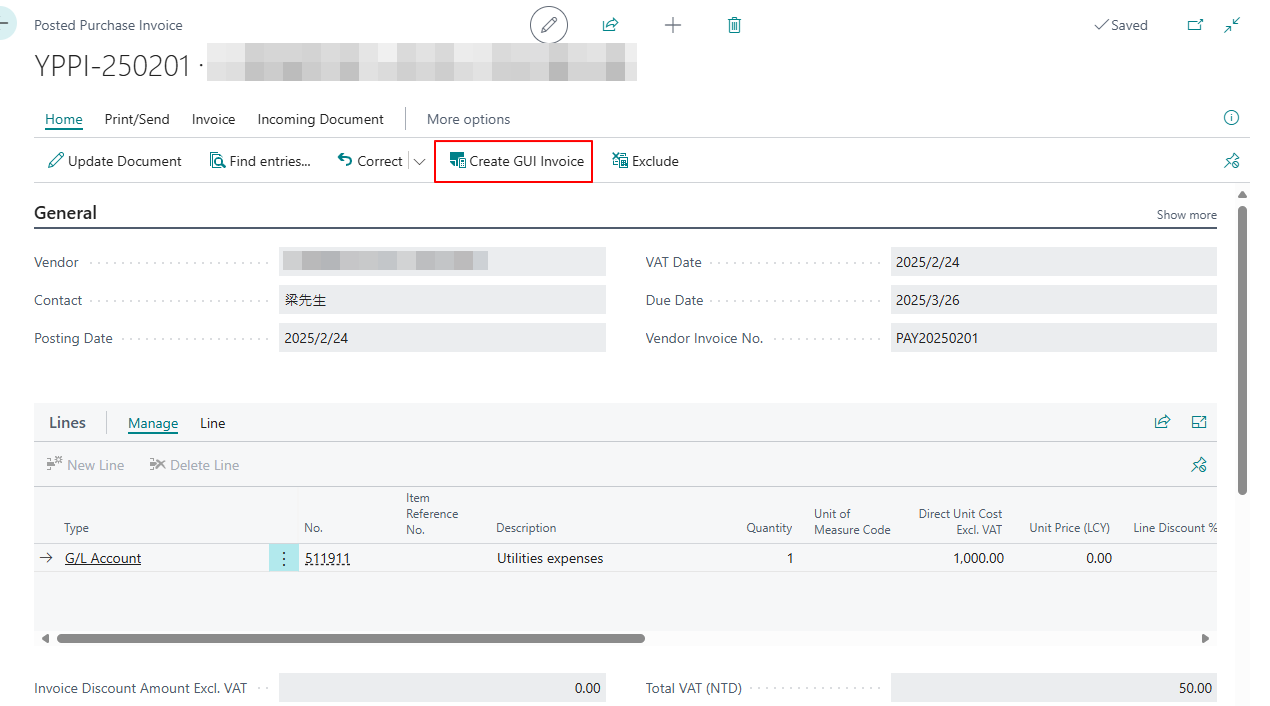This screenshot has width=1270, height=706.
Task: Collapse the page with the arrows icon
Action: [x=1232, y=25]
